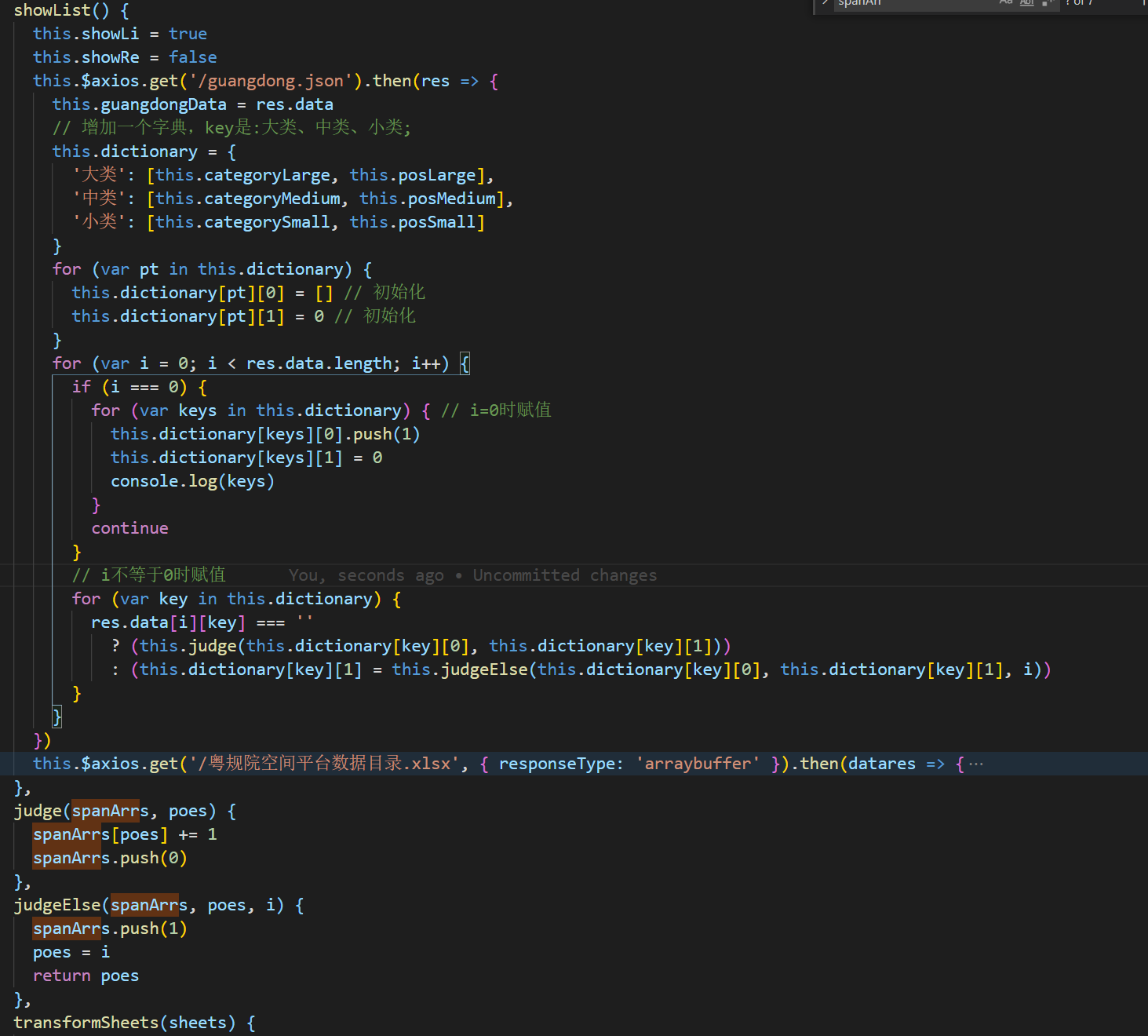Click the '粤规院空间平台数据目录.xlsx' string

[x=325, y=764]
